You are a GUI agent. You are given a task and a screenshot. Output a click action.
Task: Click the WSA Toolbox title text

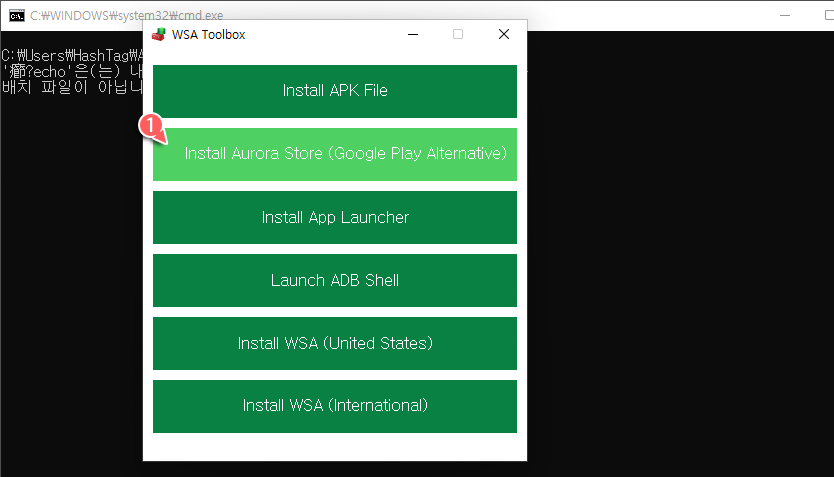pyautogui.click(x=208, y=35)
